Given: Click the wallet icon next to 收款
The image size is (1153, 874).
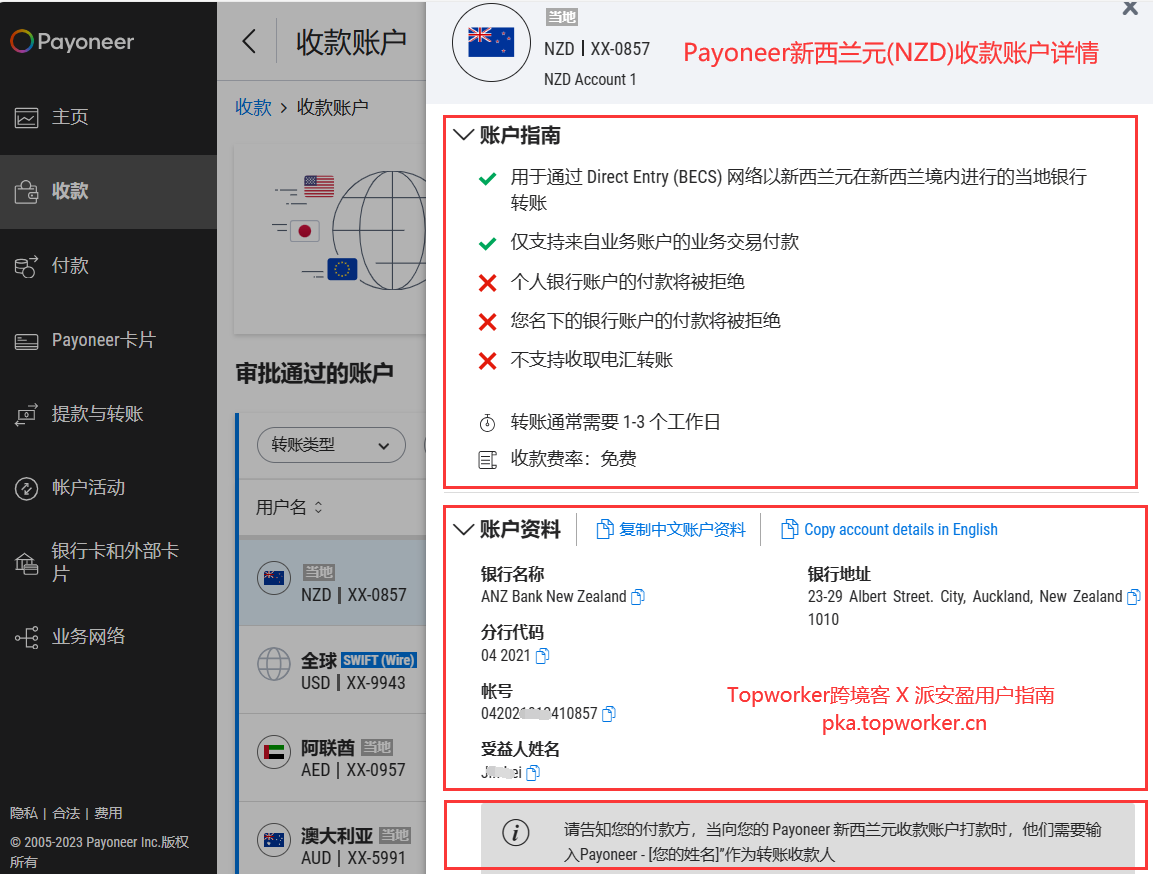Looking at the screenshot, I should pos(26,192).
